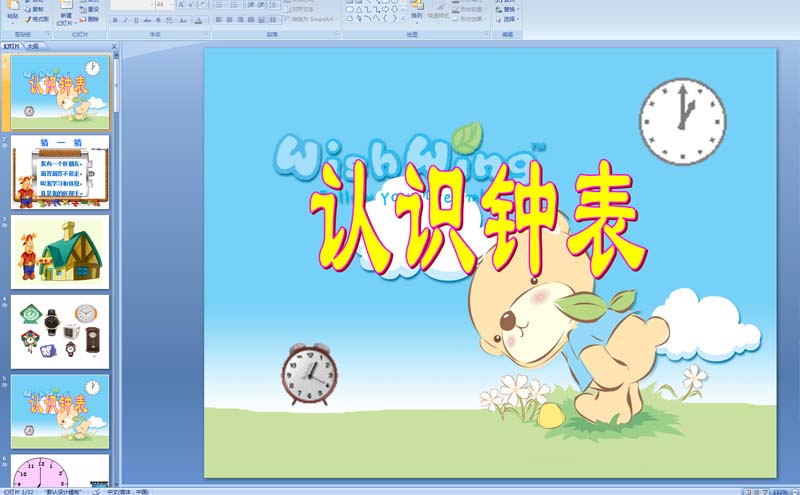Click Select (选择) dropdown

(x=508, y=19)
